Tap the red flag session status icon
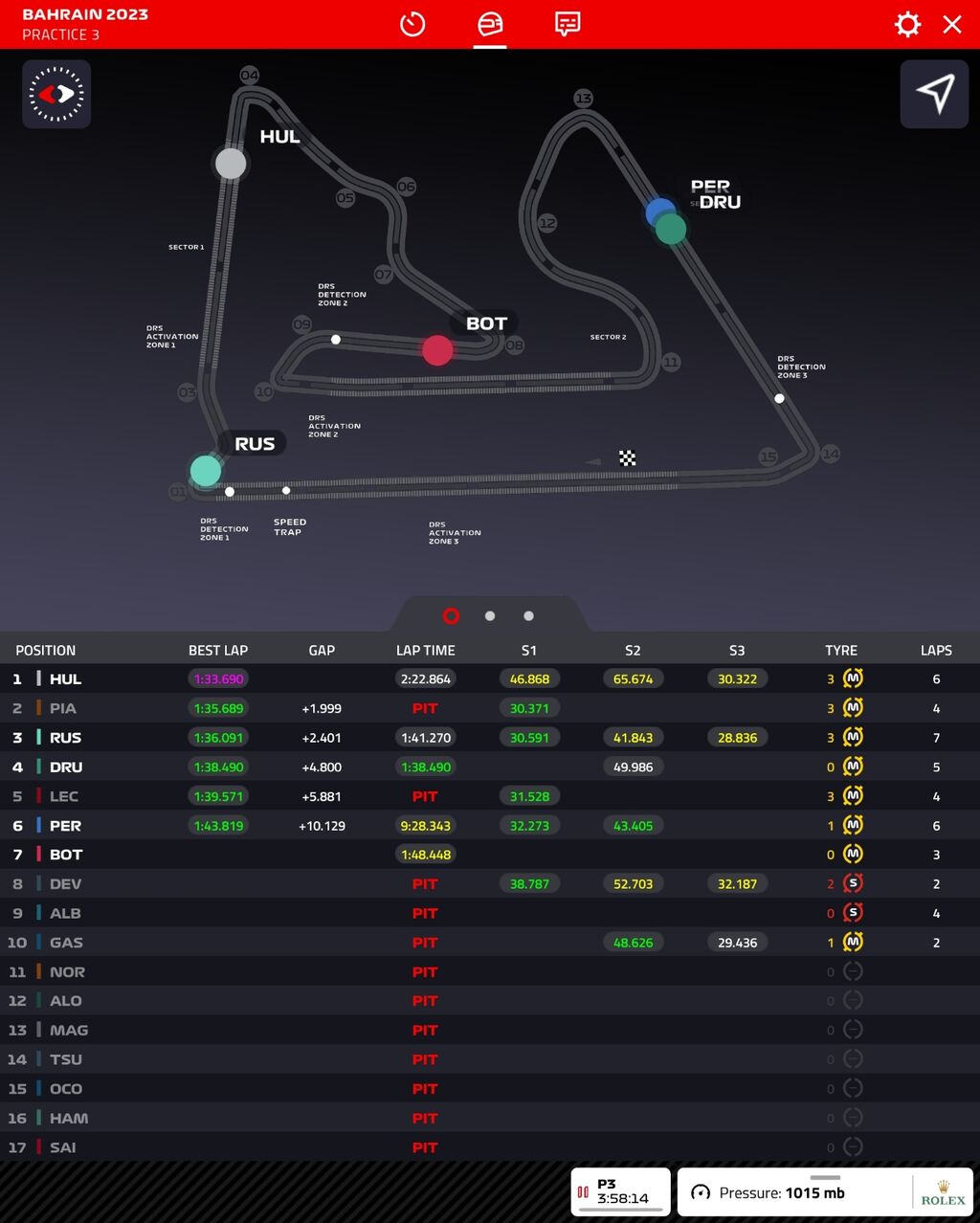980x1223 pixels. click(x=583, y=1192)
